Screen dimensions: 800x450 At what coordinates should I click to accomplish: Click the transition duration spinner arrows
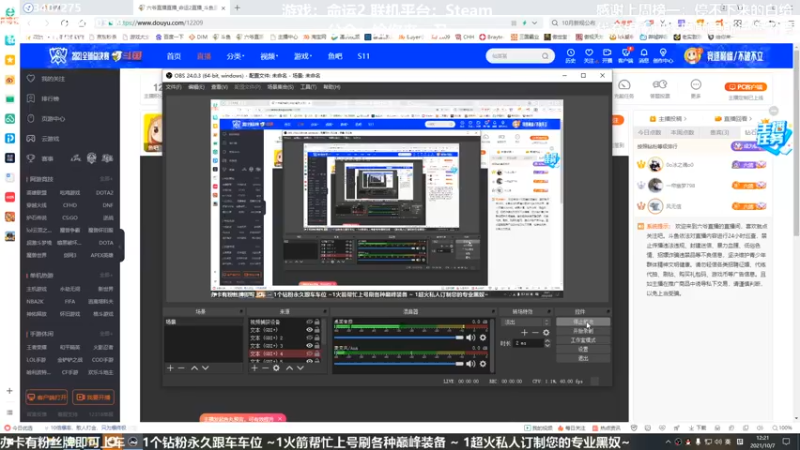pos(547,343)
